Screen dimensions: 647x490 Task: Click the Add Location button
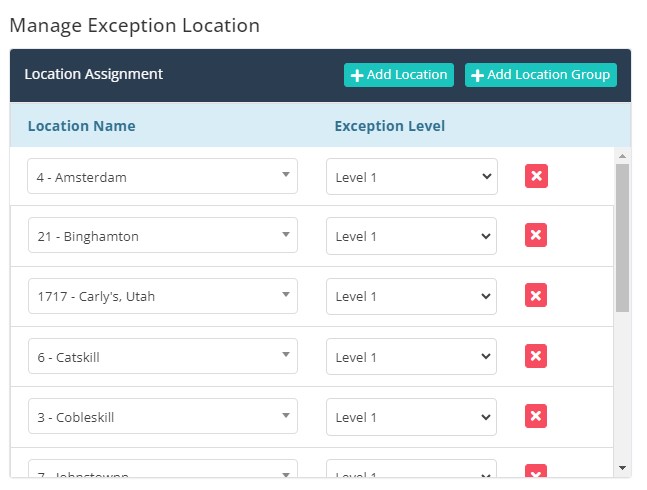coord(399,75)
